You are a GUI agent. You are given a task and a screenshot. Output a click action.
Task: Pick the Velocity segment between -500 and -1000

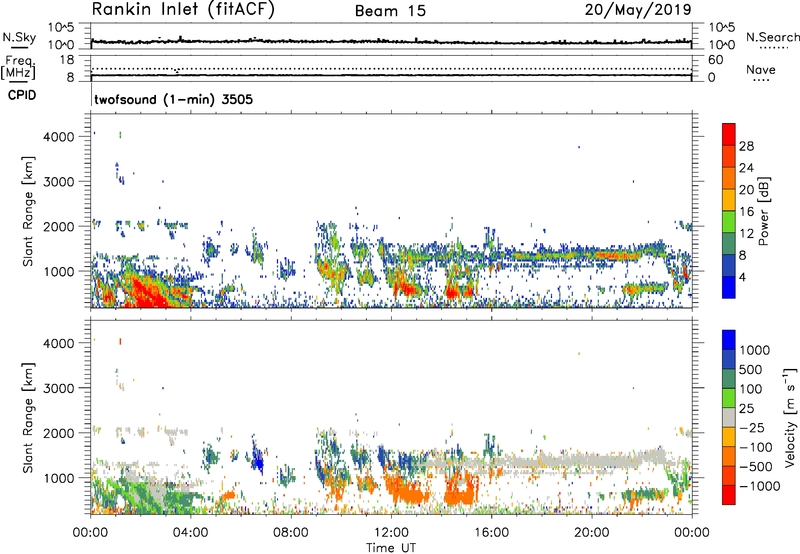click(x=729, y=475)
